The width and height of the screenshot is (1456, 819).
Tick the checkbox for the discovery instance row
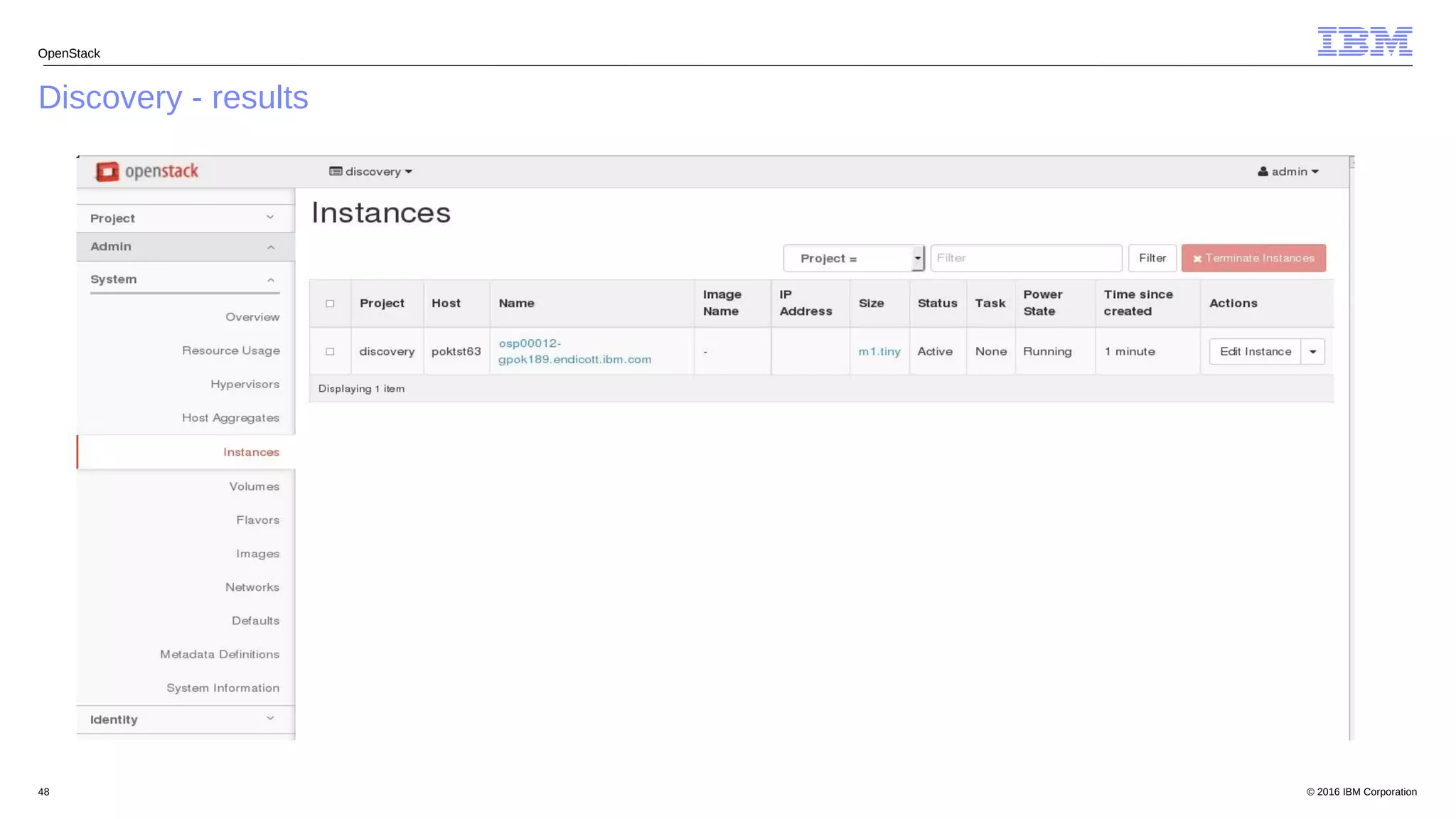[330, 351]
